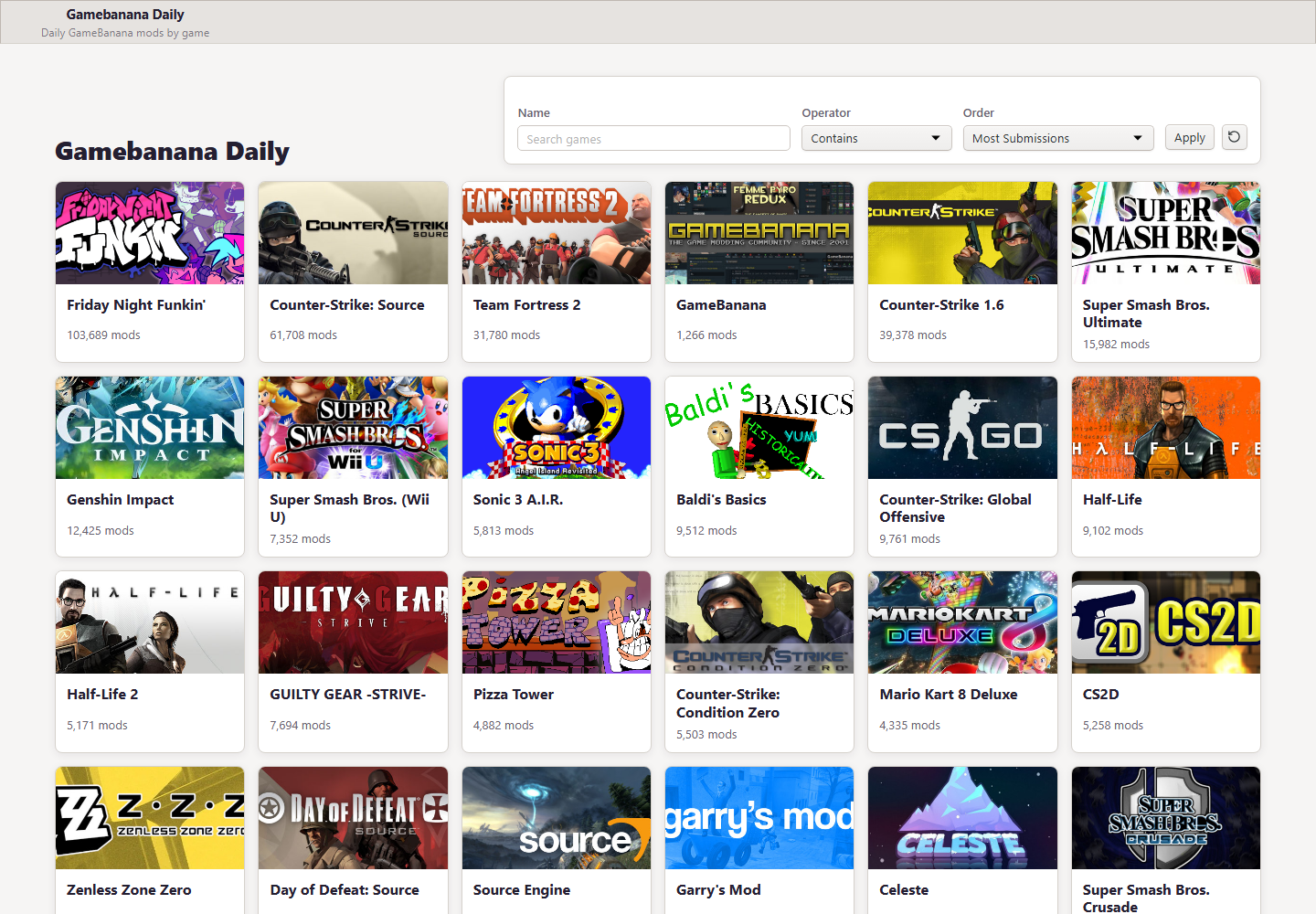Click the Super Smash Bros. Ultimate title
Viewport: 1316px width, 914px height.
[x=1146, y=314]
